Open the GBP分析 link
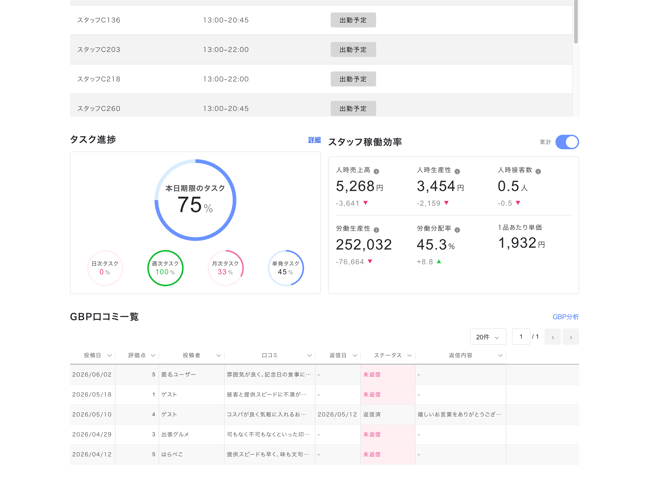Viewport: 670px width, 480px height. [566, 317]
